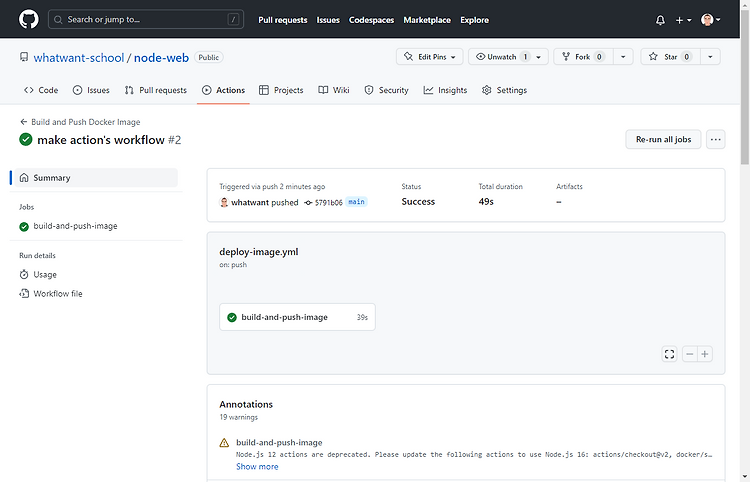Click the Star repository button
The image size is (750, 482).
pyautogui.click(x=671, y=57)
